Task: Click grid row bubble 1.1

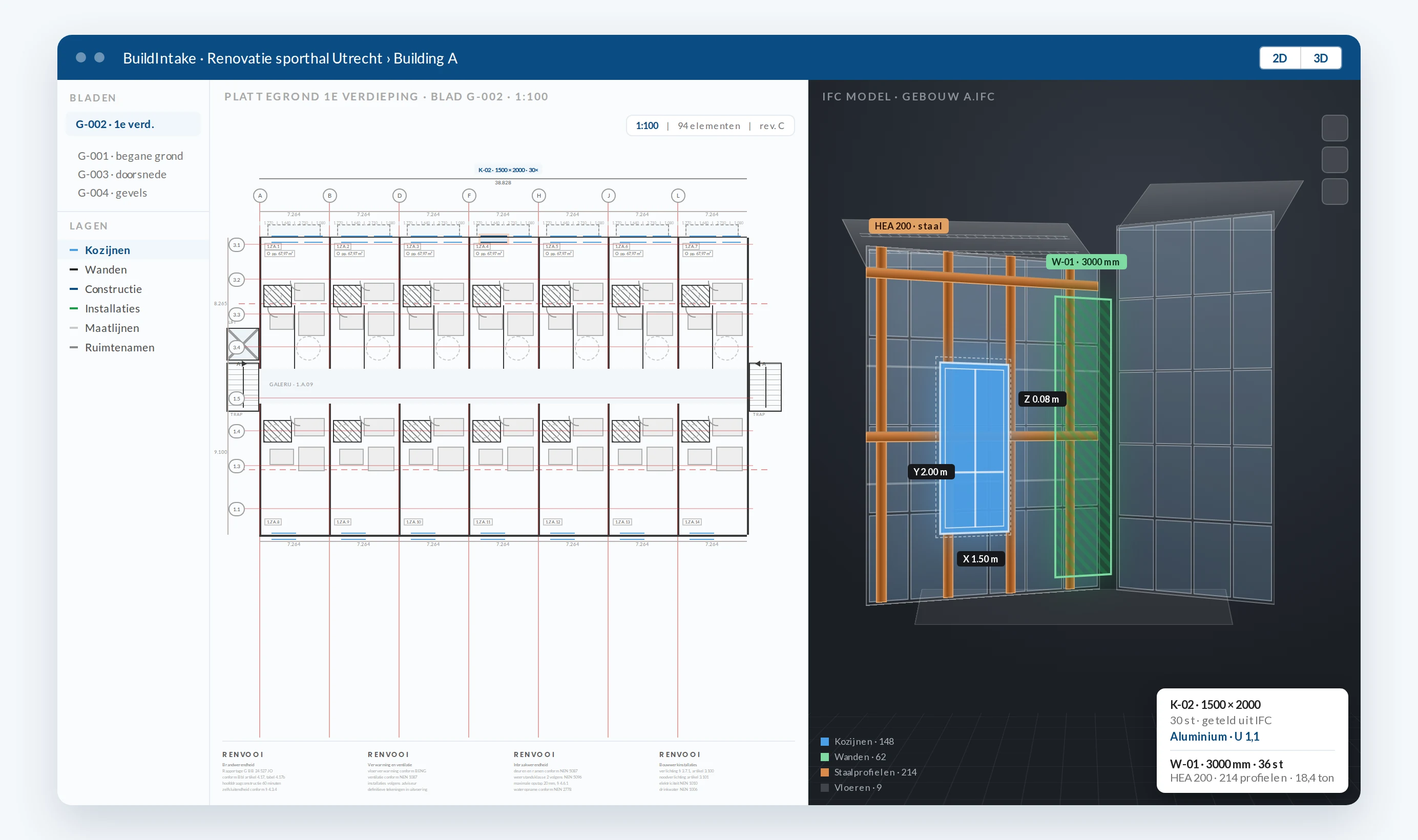Action: coord(237,510)
